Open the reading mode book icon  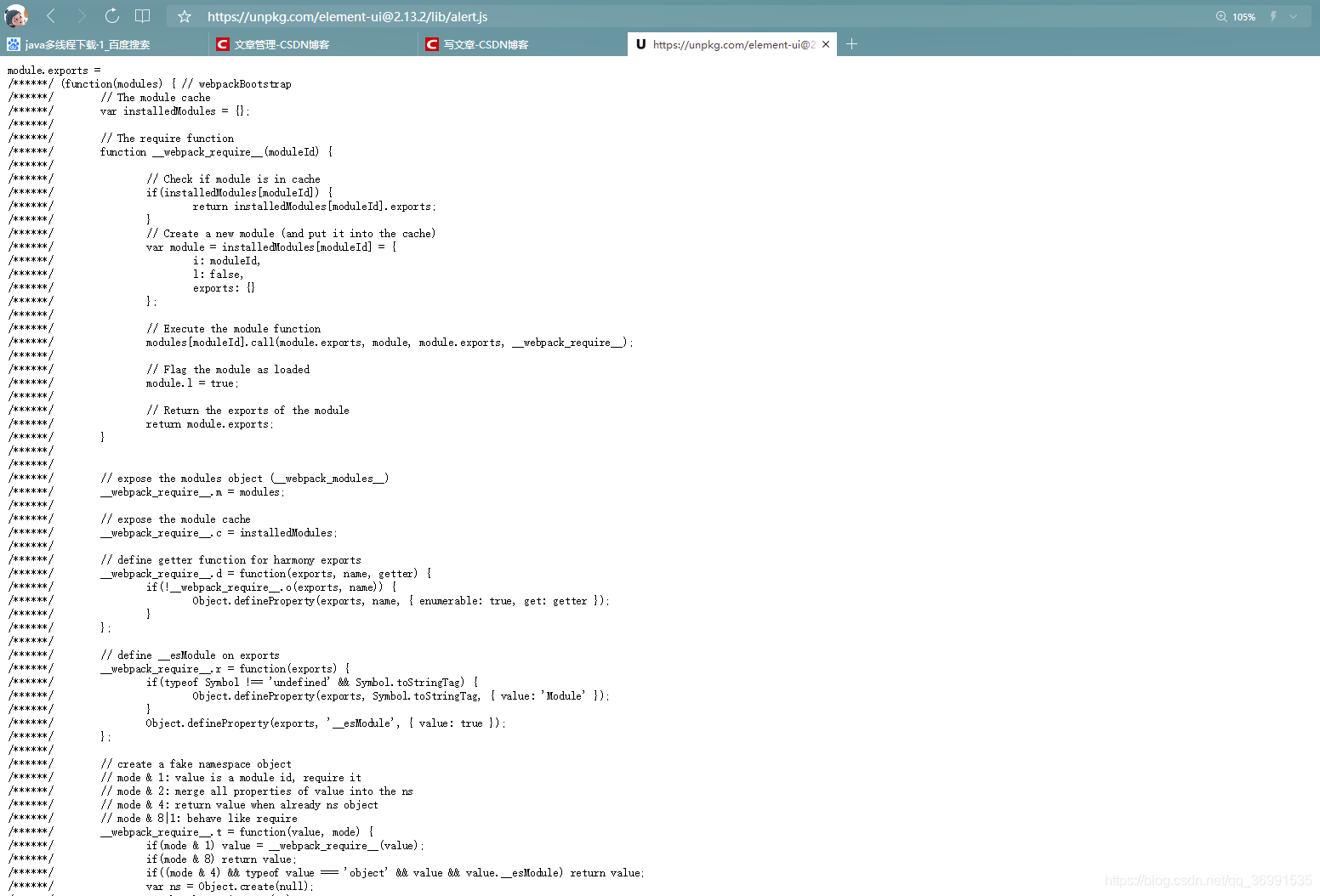(143, 16)
